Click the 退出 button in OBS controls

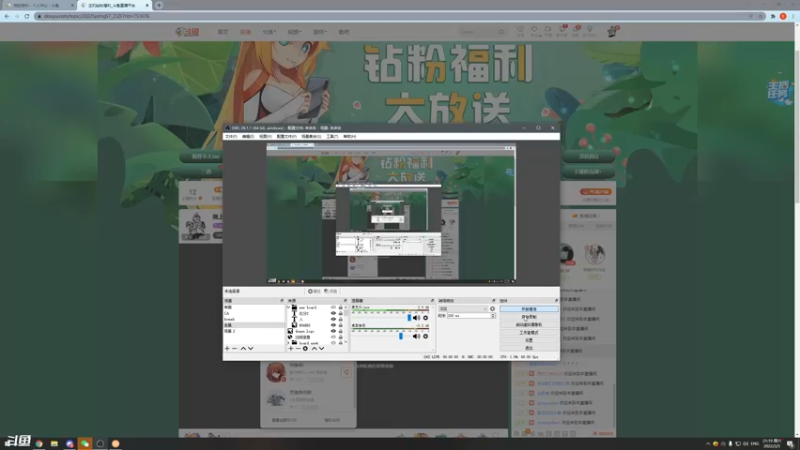click(529, 348)
